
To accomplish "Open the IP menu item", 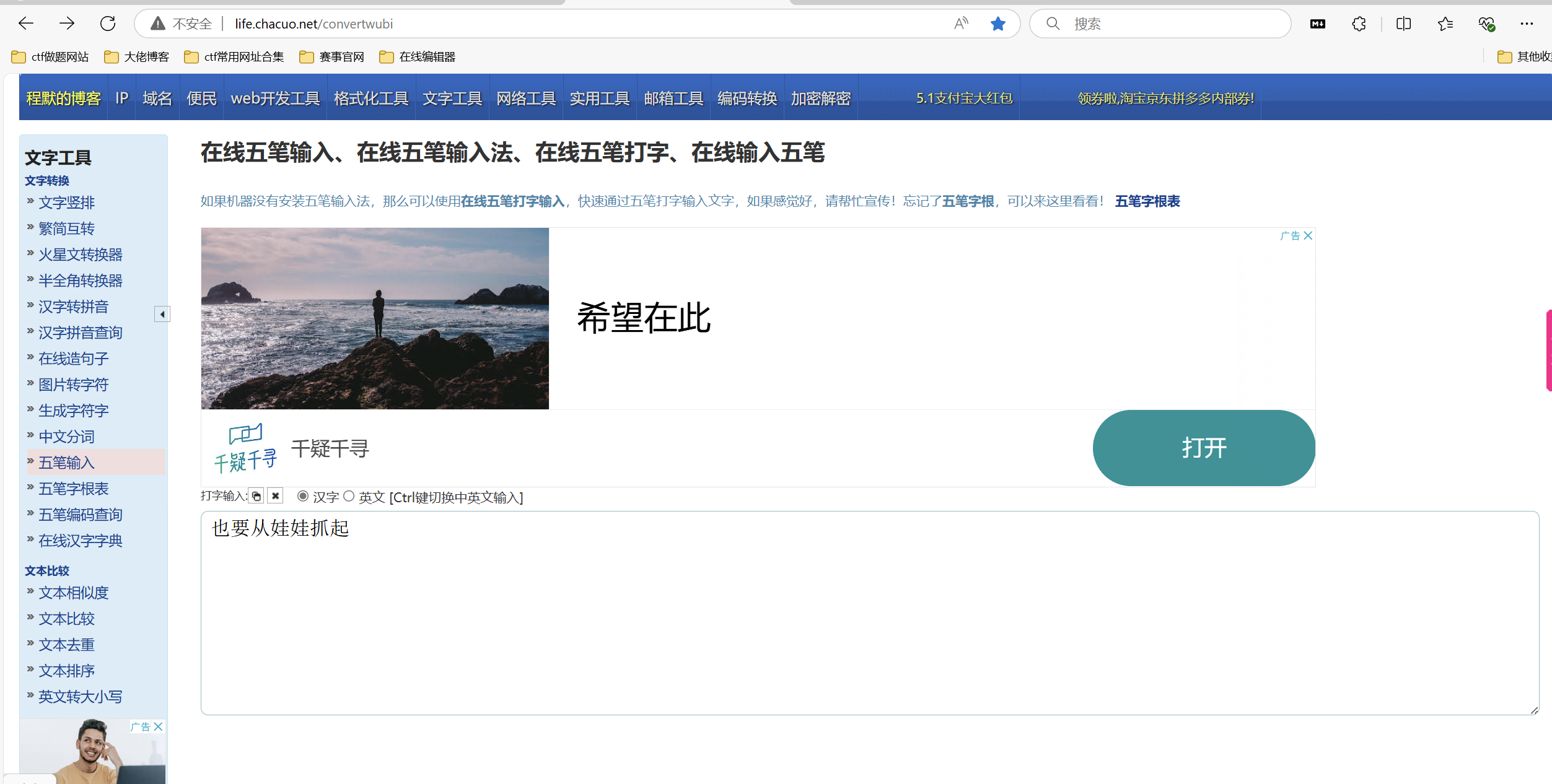I will pos(122,98).
